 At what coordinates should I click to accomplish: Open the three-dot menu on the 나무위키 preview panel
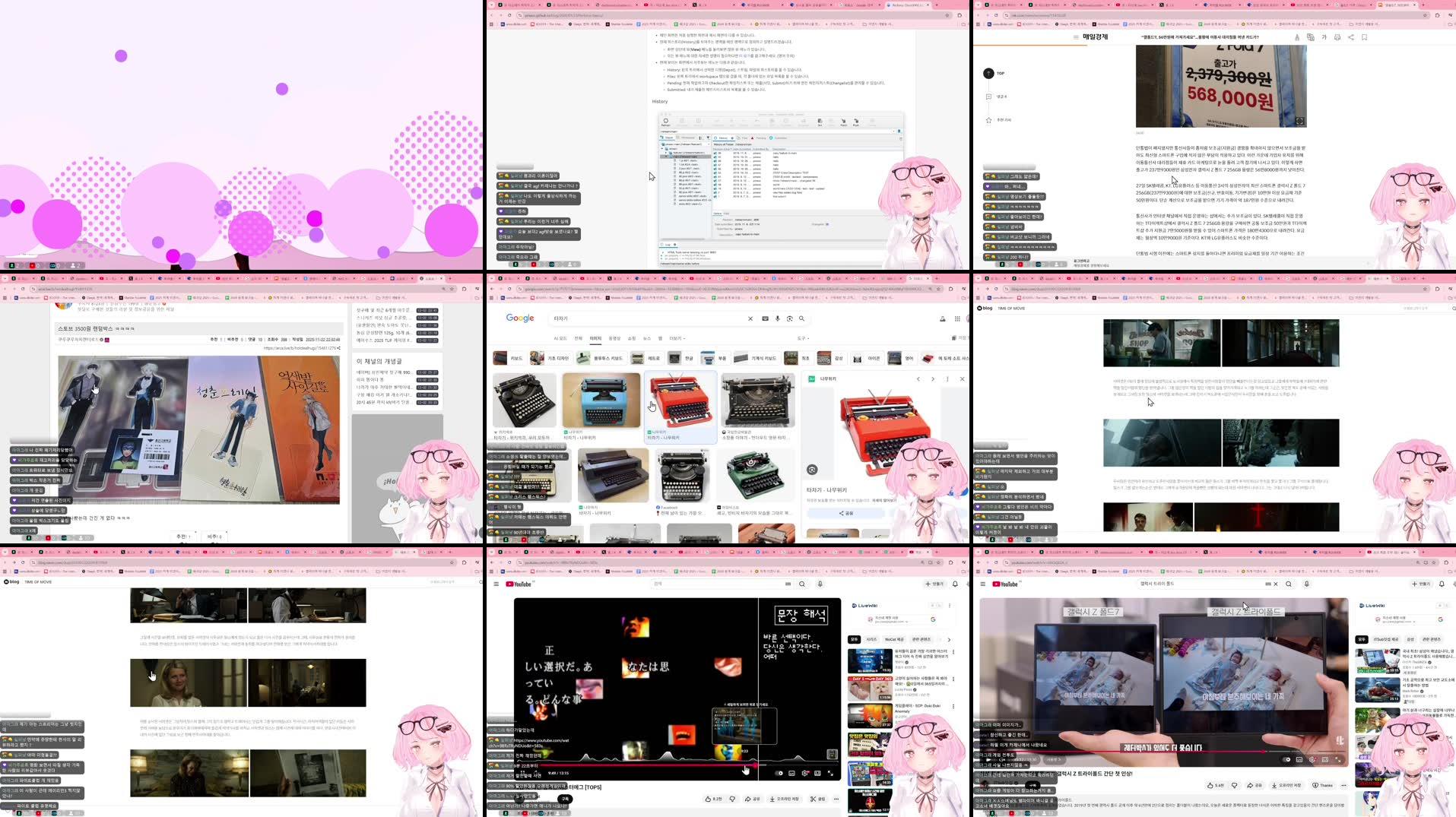(947, 379)
